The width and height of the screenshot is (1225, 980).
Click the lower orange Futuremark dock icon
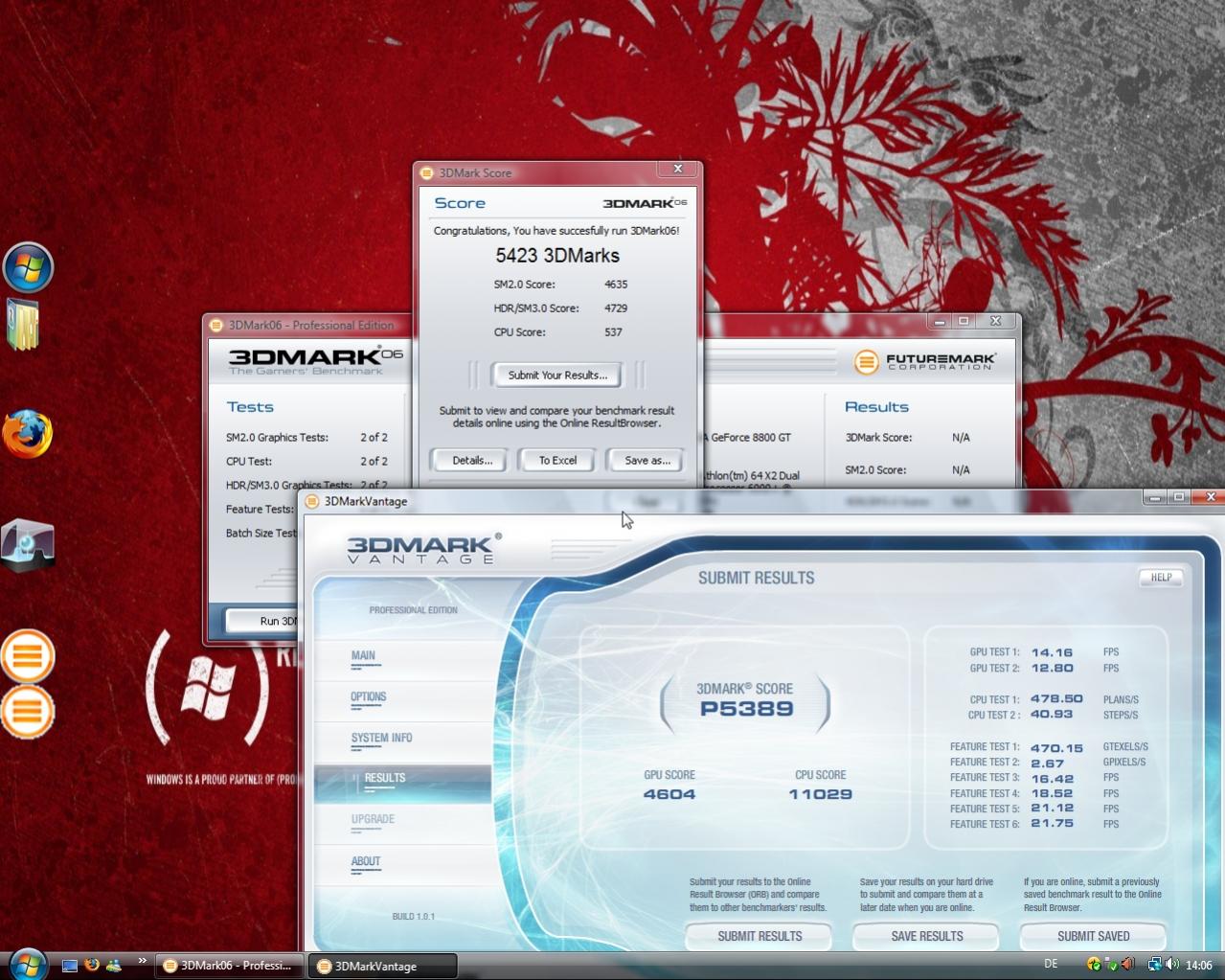point(28,712)
